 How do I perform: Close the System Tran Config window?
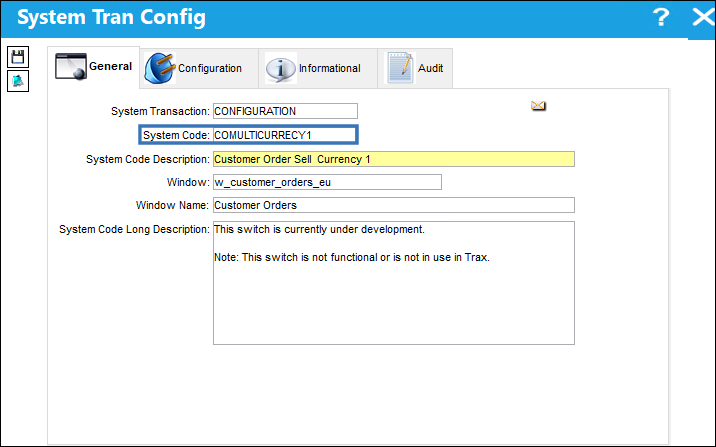tap(703, 17)
